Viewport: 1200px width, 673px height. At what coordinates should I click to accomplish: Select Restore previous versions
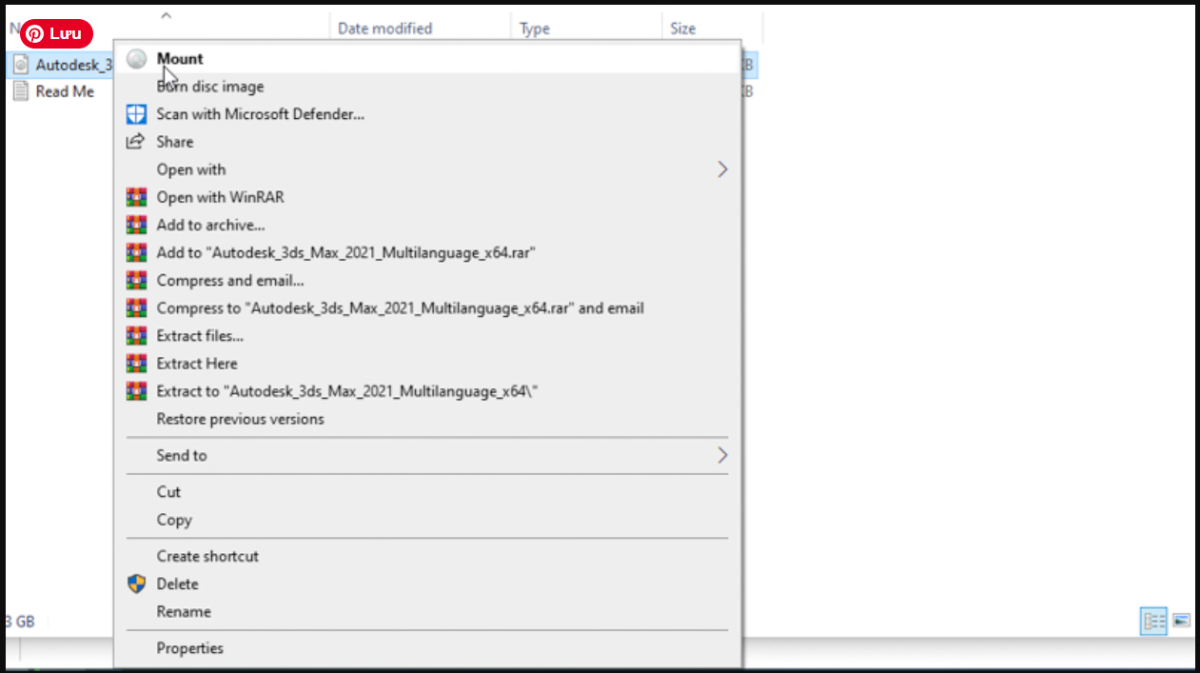point(240,419)
